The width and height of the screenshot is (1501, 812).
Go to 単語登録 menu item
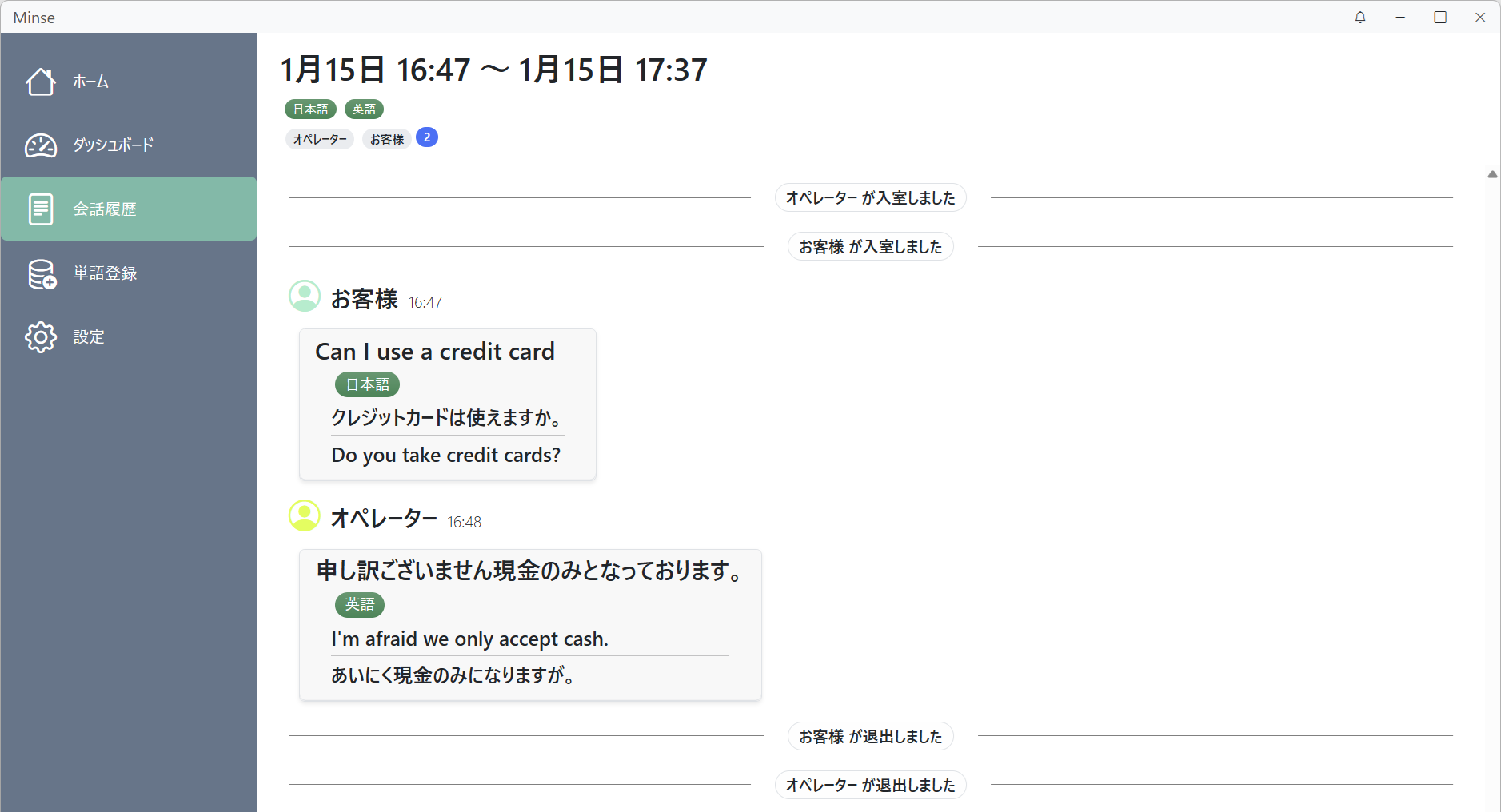[105, 273]
